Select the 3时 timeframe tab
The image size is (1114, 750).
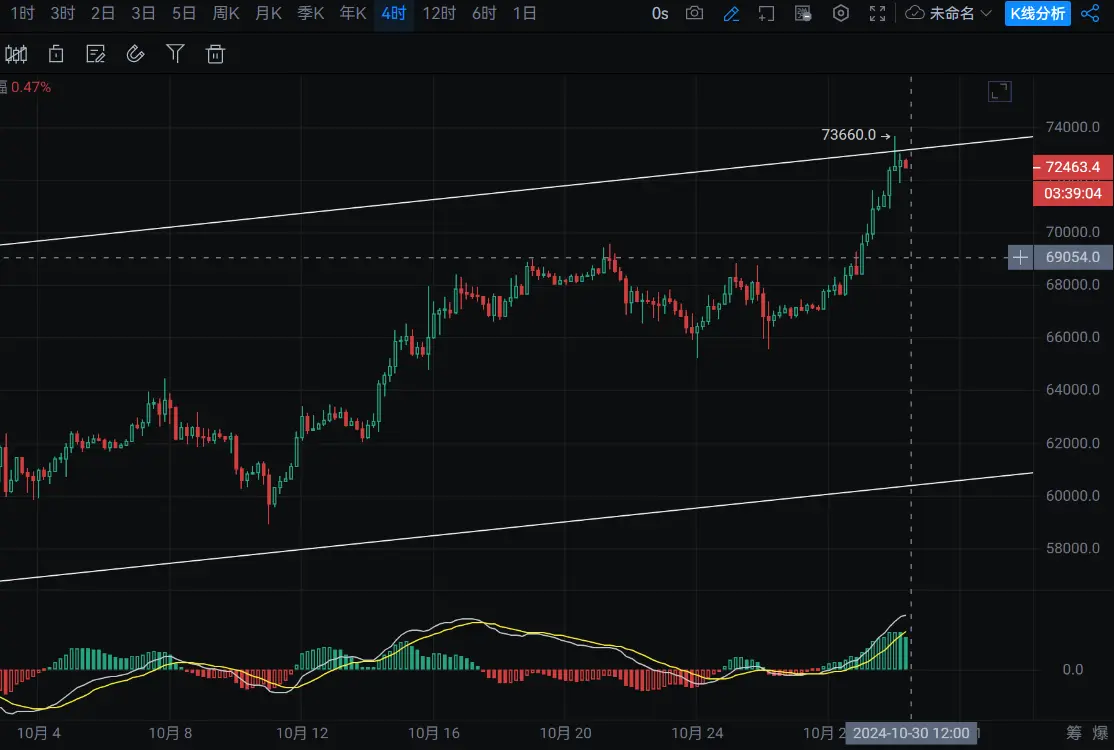coord(63,13)
